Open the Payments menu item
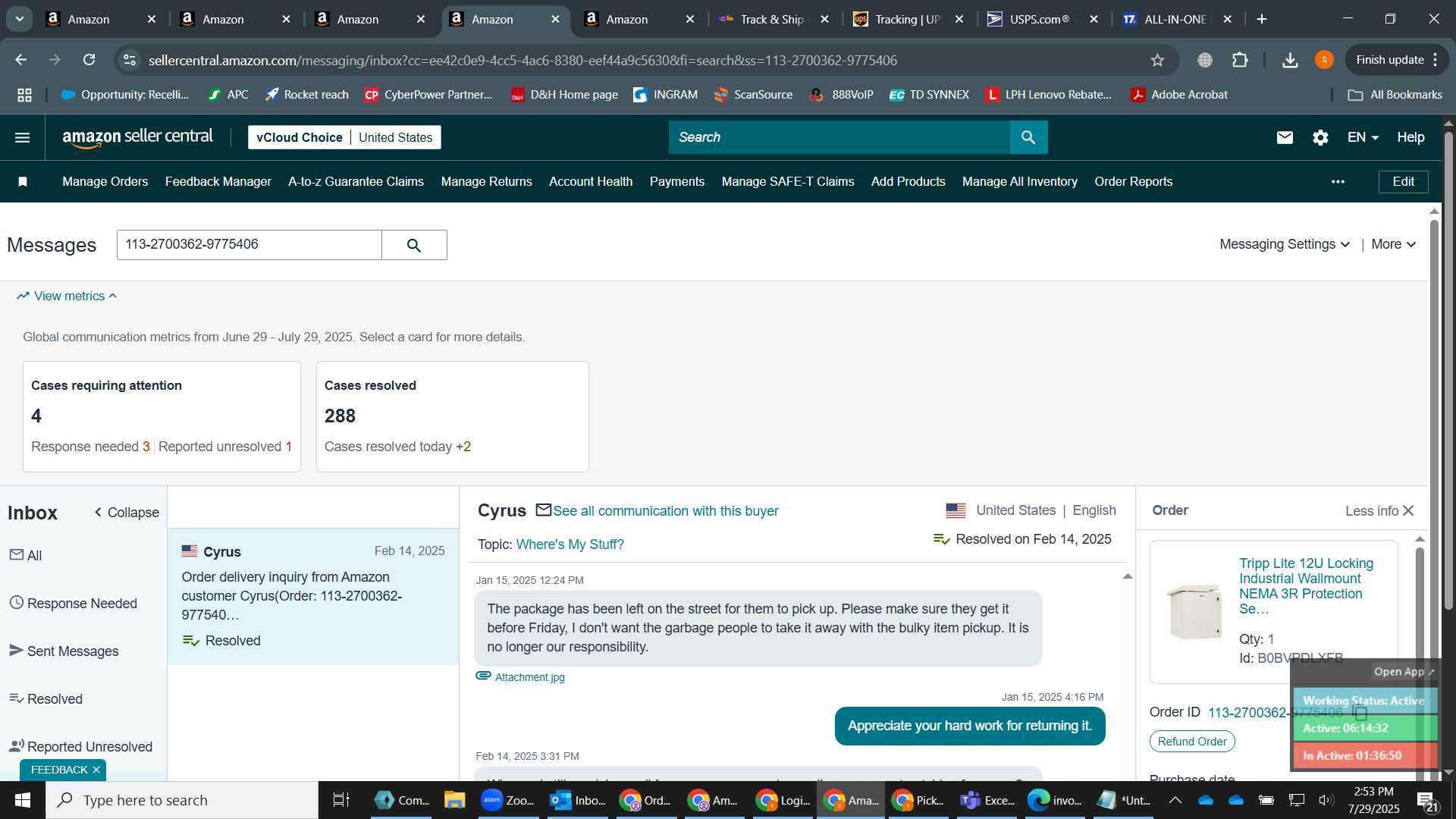Image resolution: width=1456 pixels, height=819 pixels. [677, 181]
